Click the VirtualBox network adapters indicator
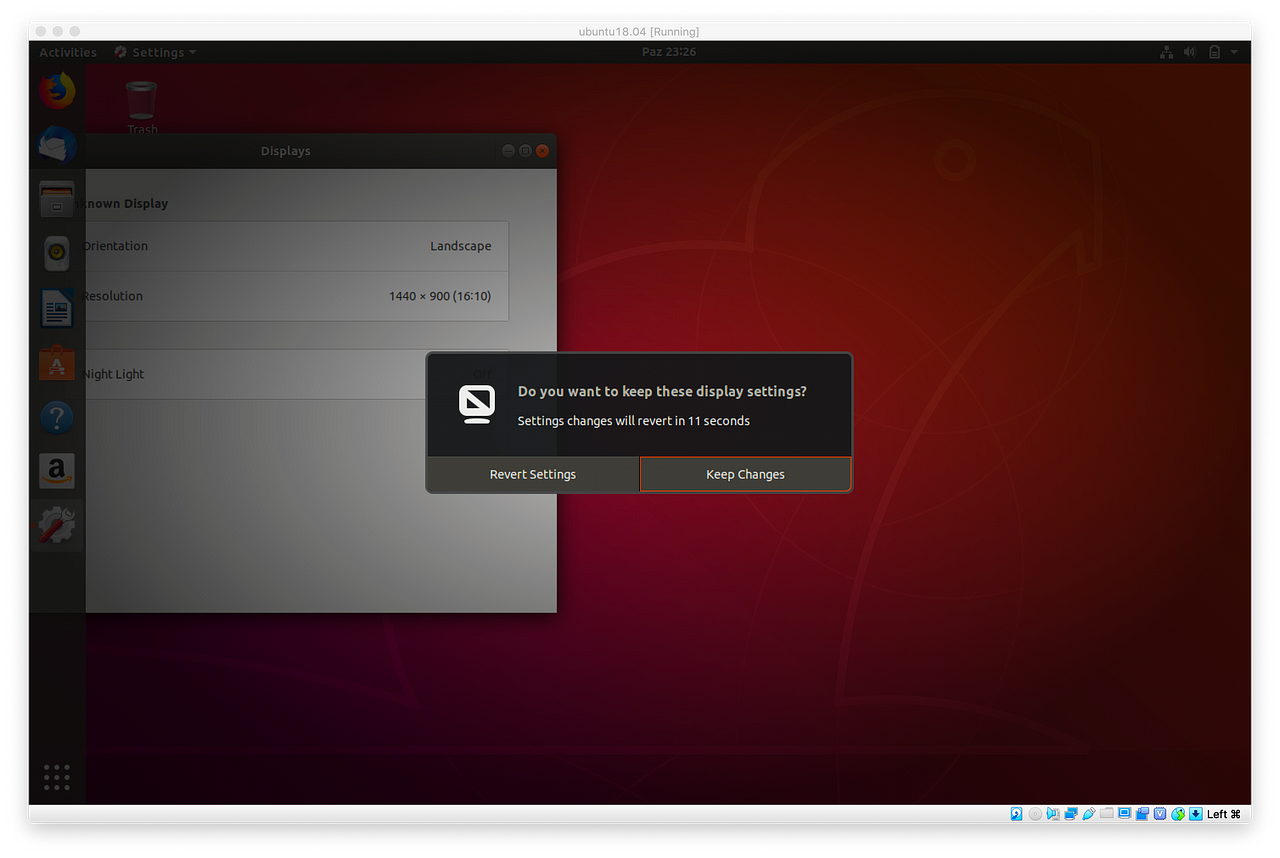Screen dimensions: 1280x858 (x=1071, y=814)
